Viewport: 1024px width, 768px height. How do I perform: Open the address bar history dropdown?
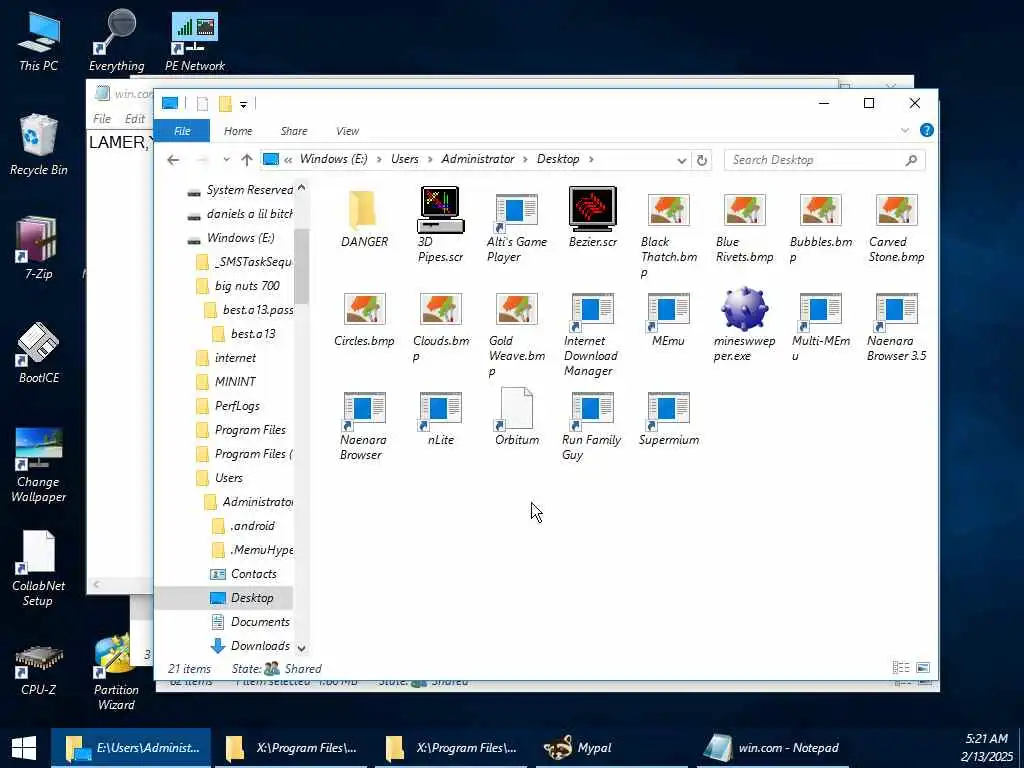pos(681,160)
